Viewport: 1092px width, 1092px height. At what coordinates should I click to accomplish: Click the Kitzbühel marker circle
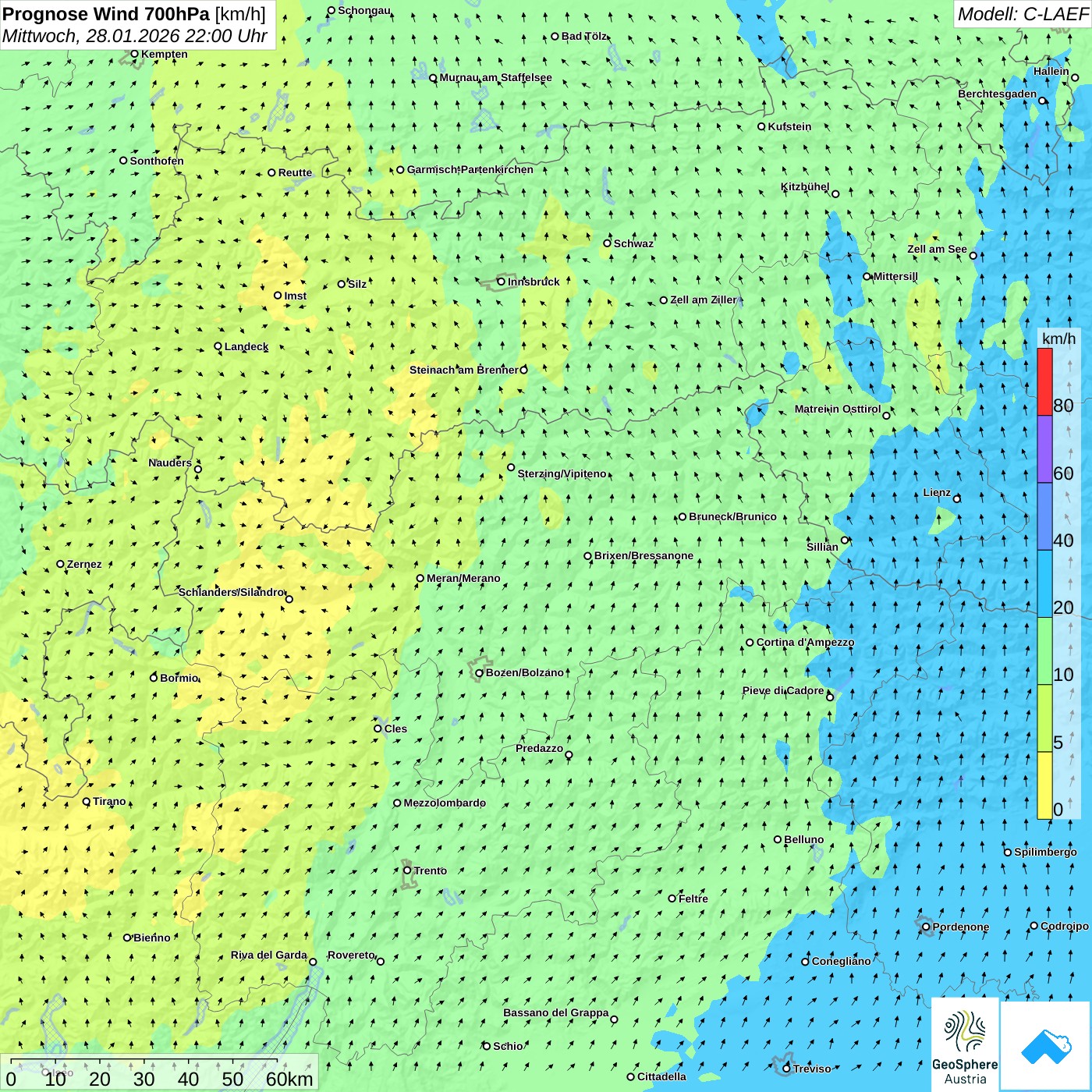click(x=835, y=193)
